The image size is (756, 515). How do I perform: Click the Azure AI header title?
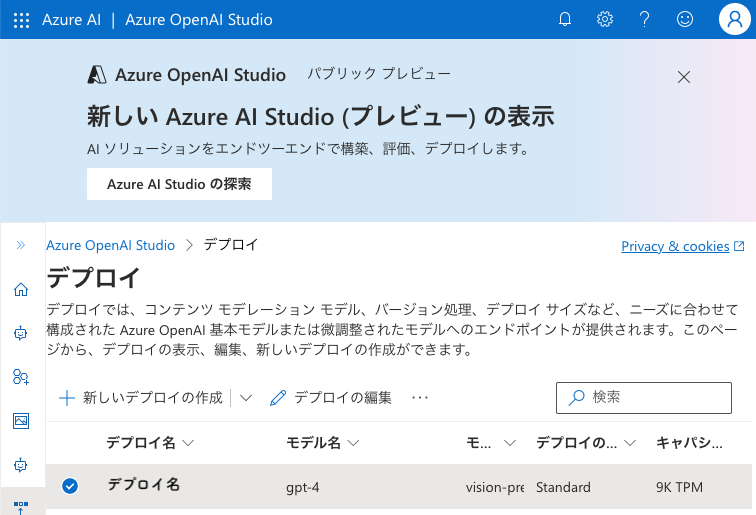click(71, 20)
